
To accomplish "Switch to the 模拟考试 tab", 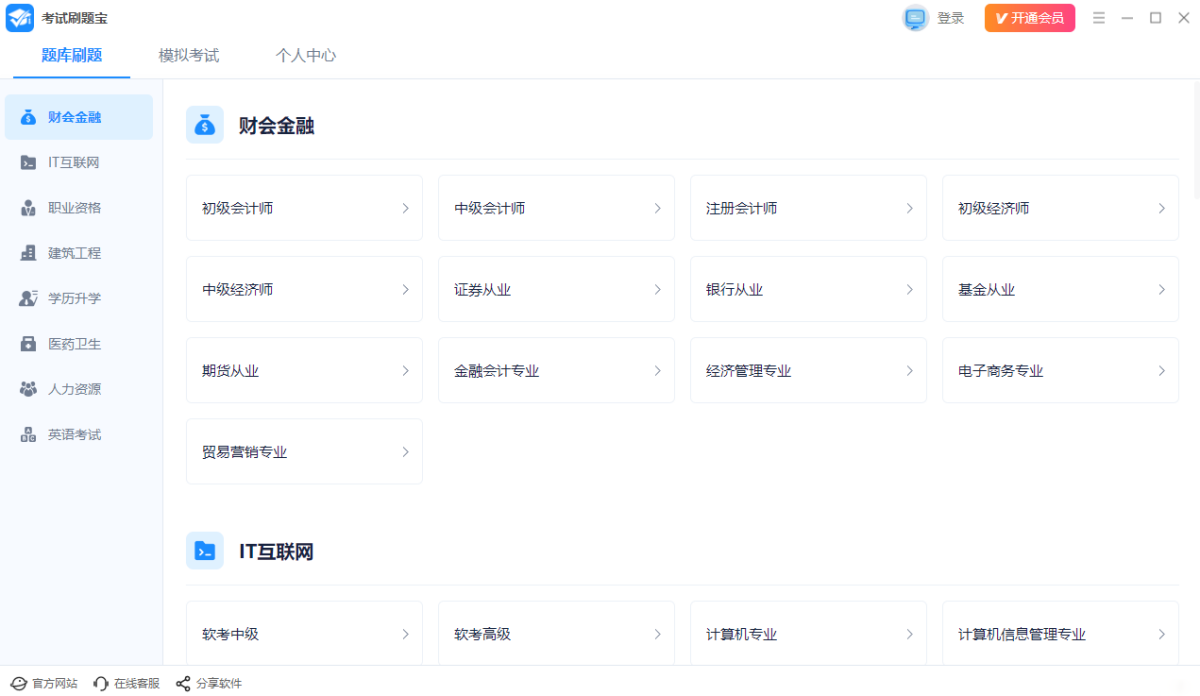I will pos(188,55).
